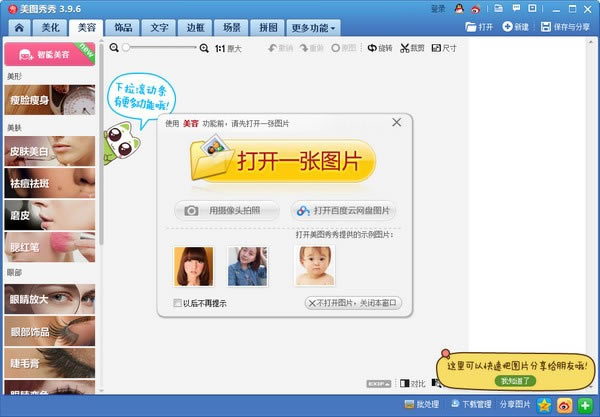600x417 pixels.
Task: Click the yellow star favorite icon
Action: tap(544, 405)
